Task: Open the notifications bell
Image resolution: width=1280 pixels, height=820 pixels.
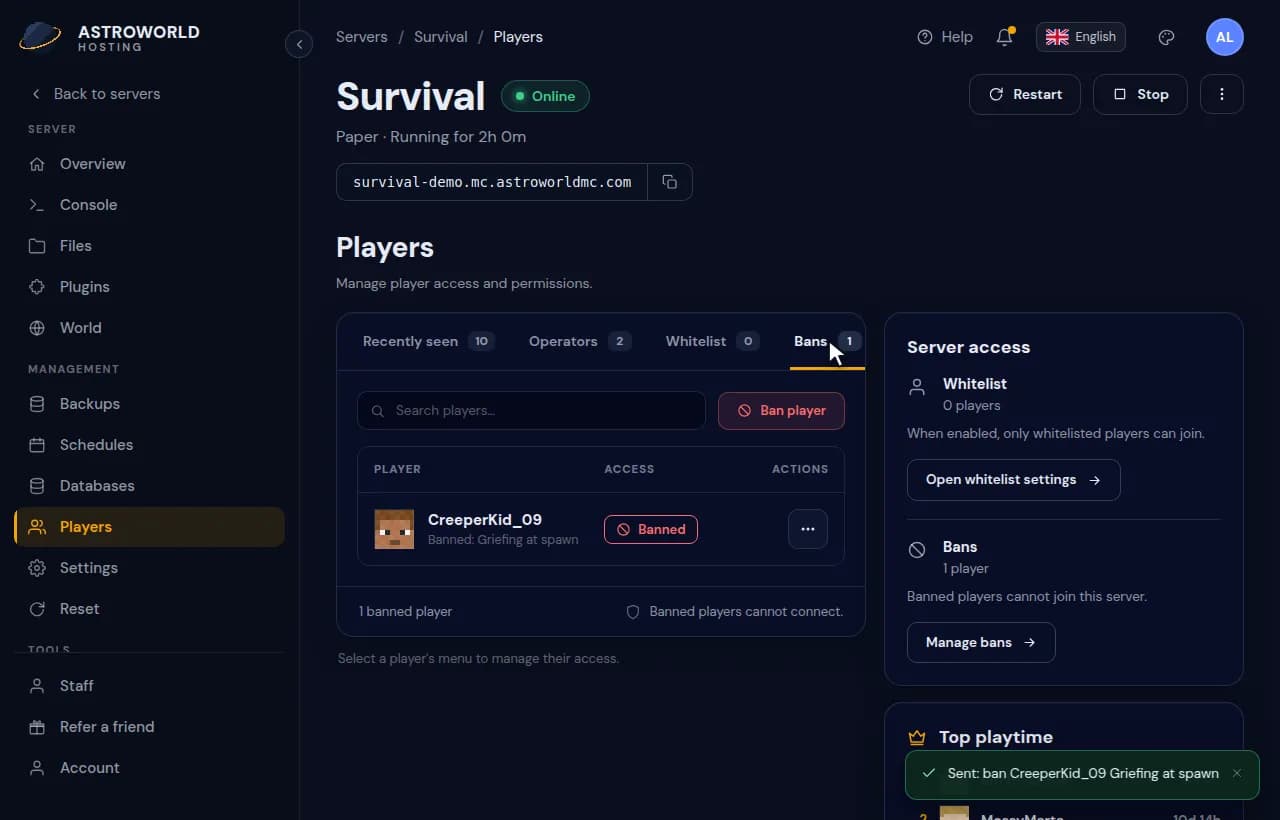Action: click(x=1005, y=37)
